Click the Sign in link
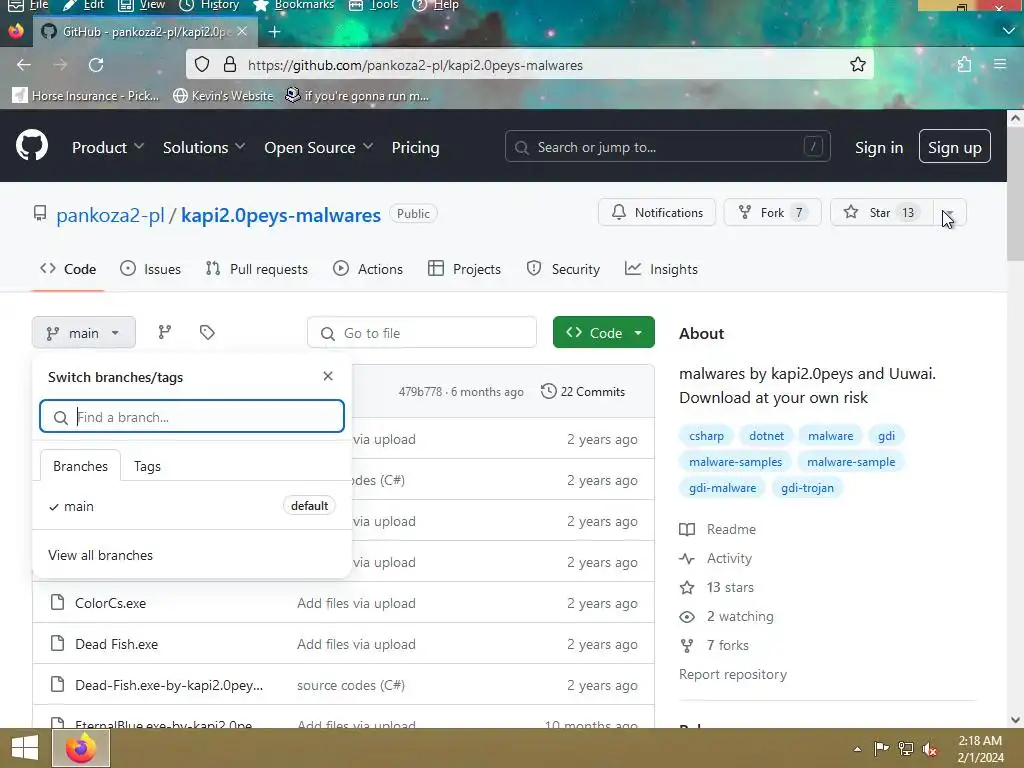 coord(879,148)
